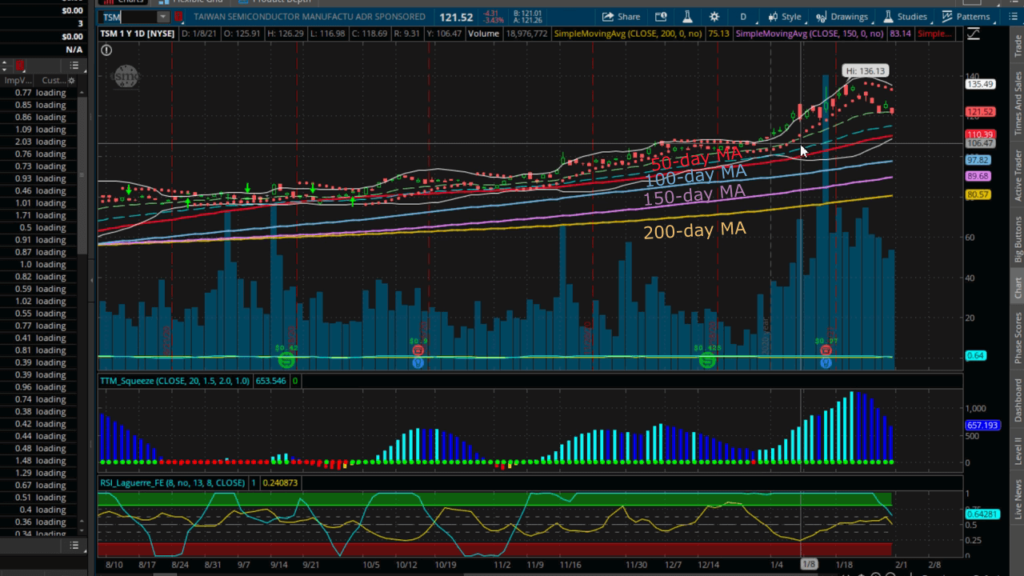Click the 1.71 implied volatility row
1024x576 pixels.
[x=40, y=216]
